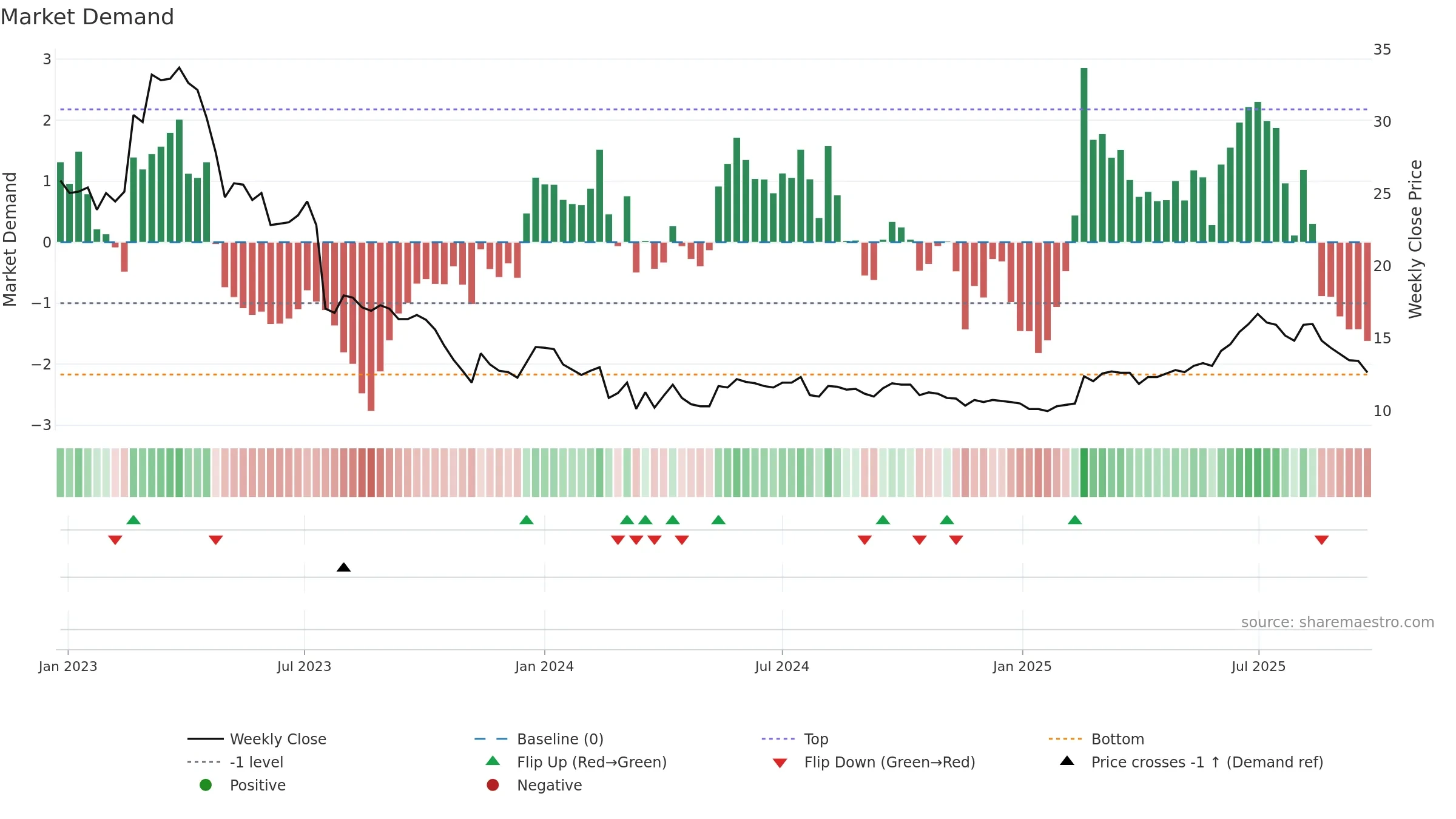Click the chart title 'Market Demand'
This screenshot has height=819, width=1456.
click(87, 17)
